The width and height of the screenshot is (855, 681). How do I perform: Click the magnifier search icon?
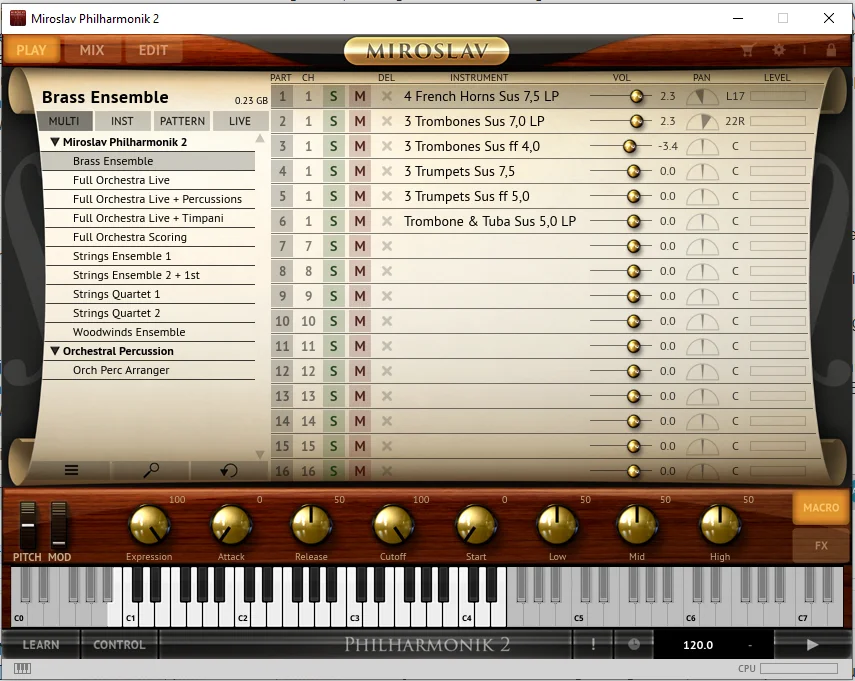(x=150, y=470)
